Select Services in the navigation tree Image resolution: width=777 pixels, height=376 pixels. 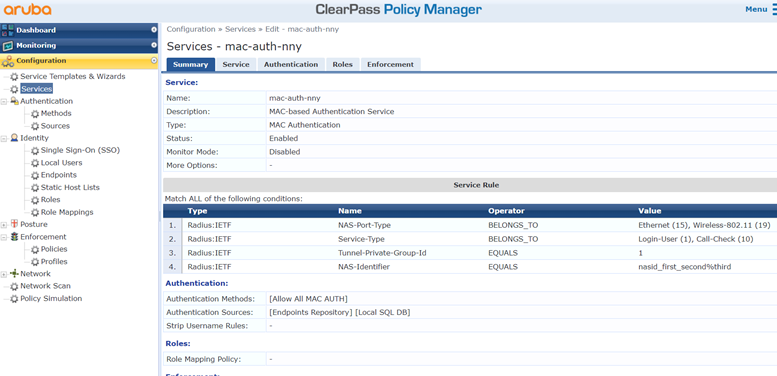point(37,89)
